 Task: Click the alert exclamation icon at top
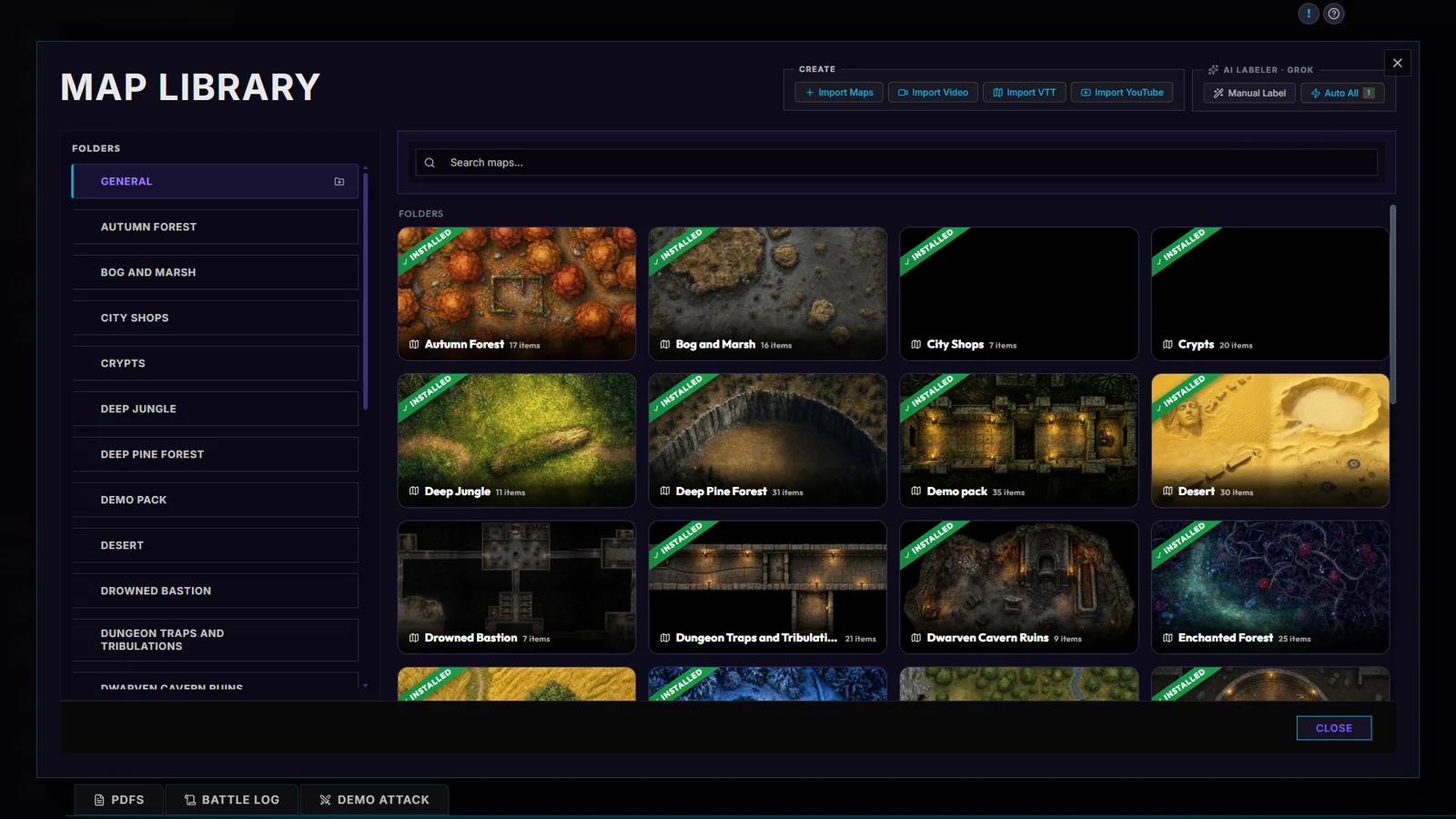click(1308, 14)
